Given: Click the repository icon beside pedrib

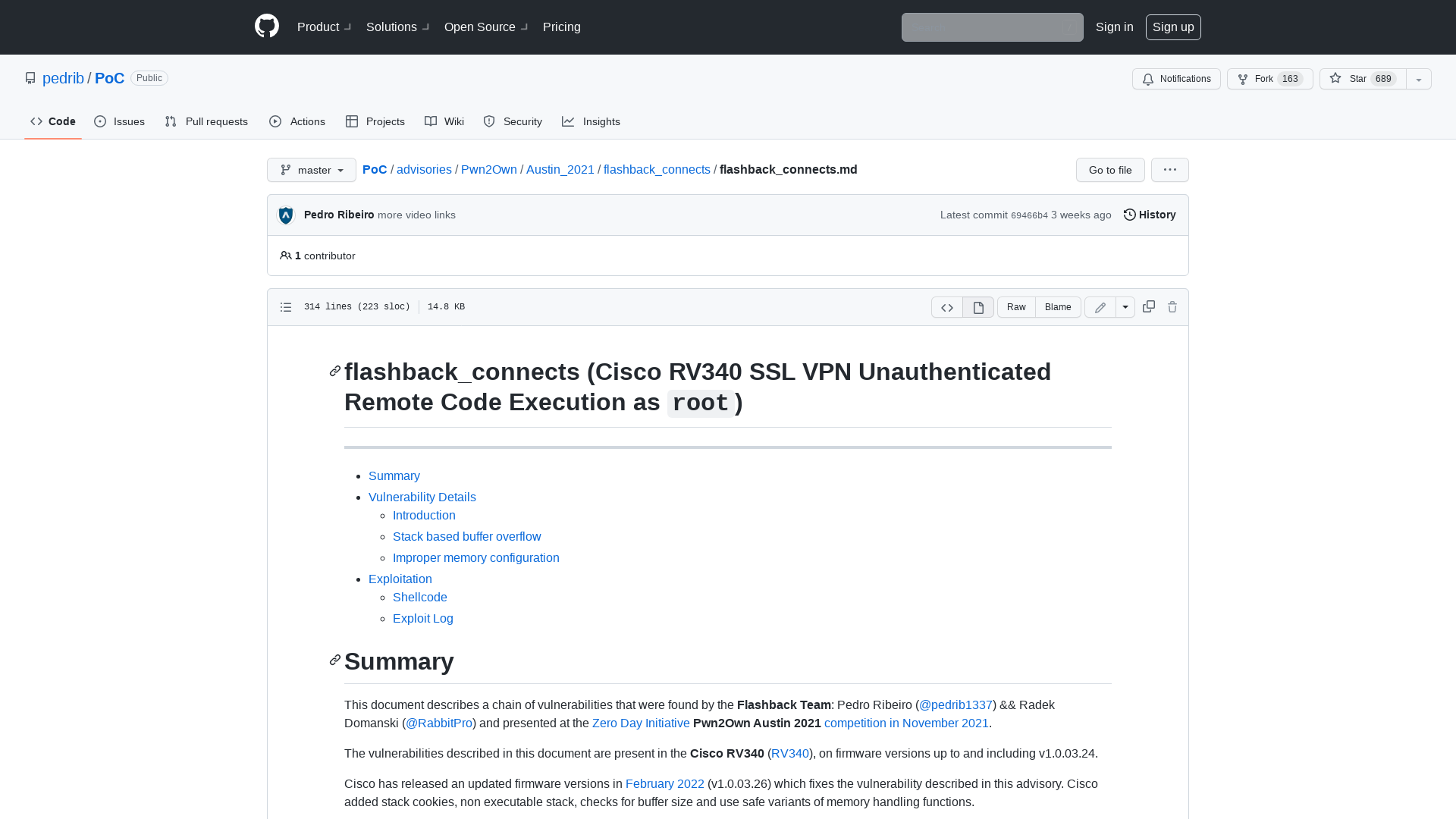Looking at the screenshot, I should pyautogui.click(x=30, y=78).
